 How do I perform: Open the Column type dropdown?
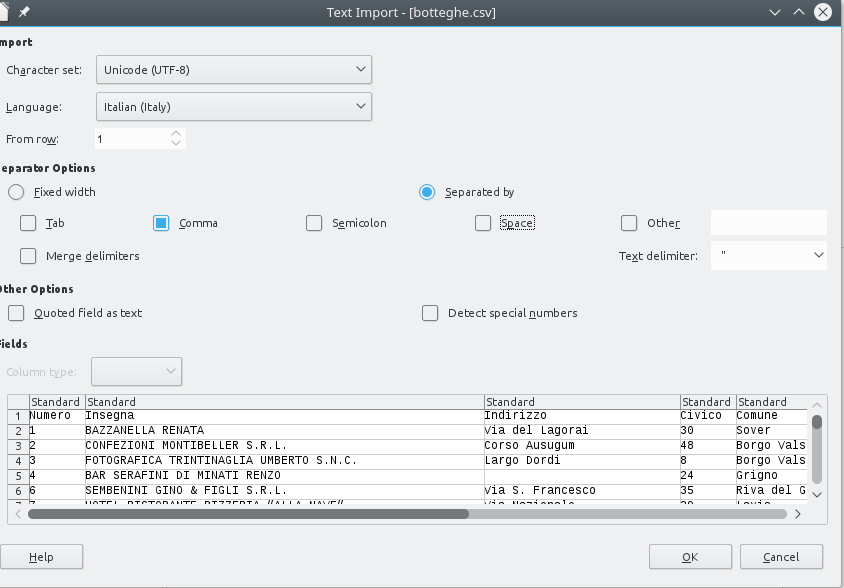click(x=137, y=372)
